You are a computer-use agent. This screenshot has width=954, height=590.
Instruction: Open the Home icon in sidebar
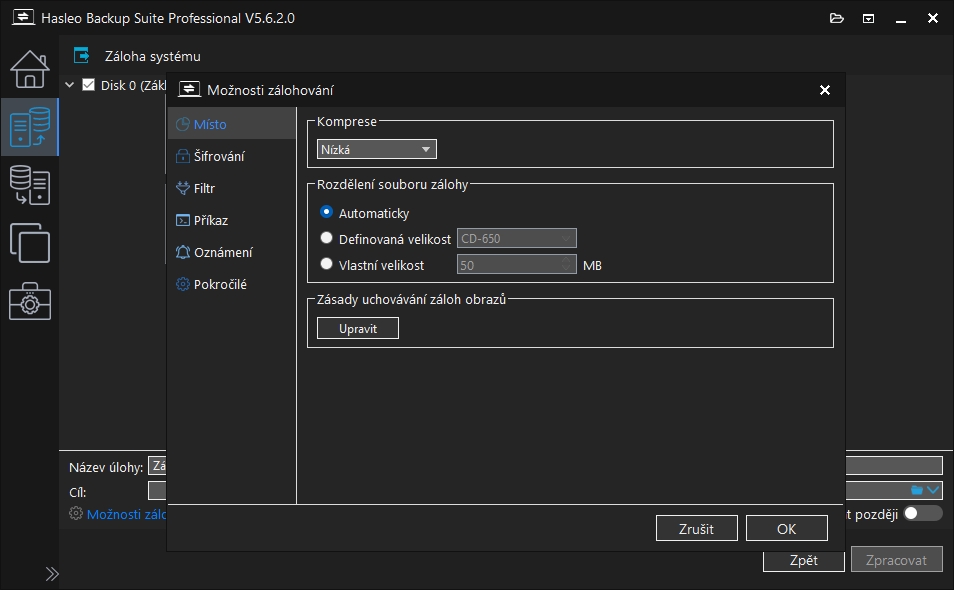point(29,69)
